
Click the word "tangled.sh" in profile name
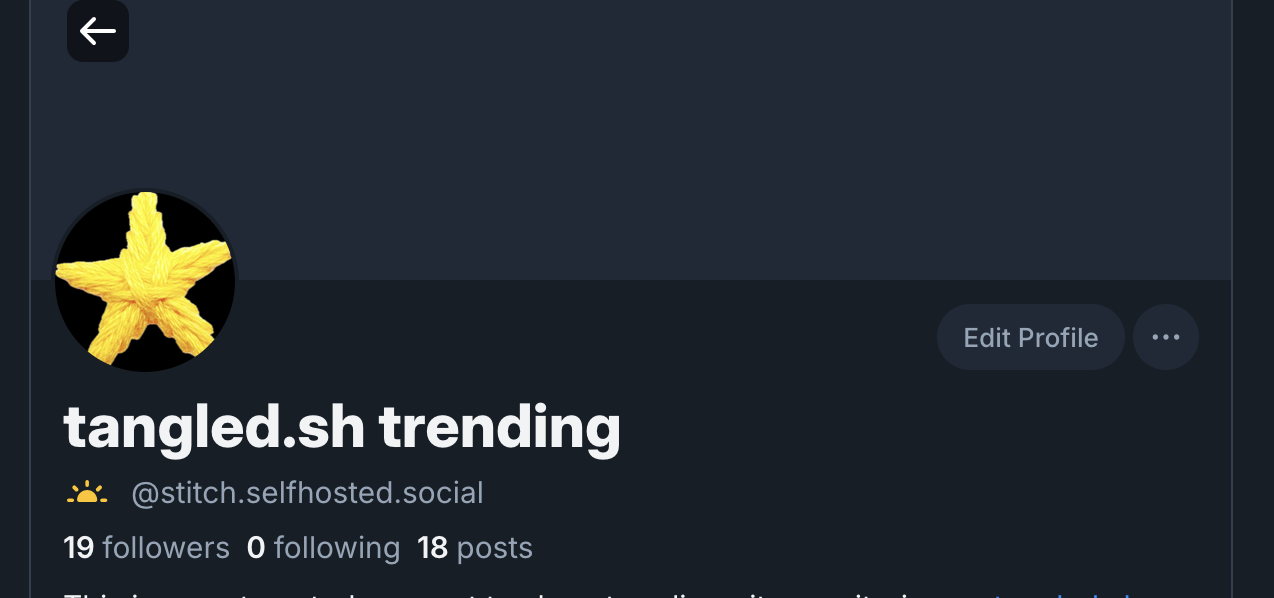213,428
